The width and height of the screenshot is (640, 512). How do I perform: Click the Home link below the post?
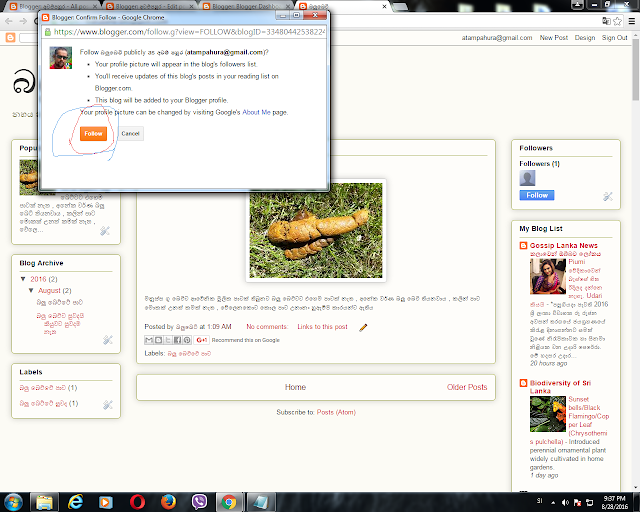pos(295,387)
